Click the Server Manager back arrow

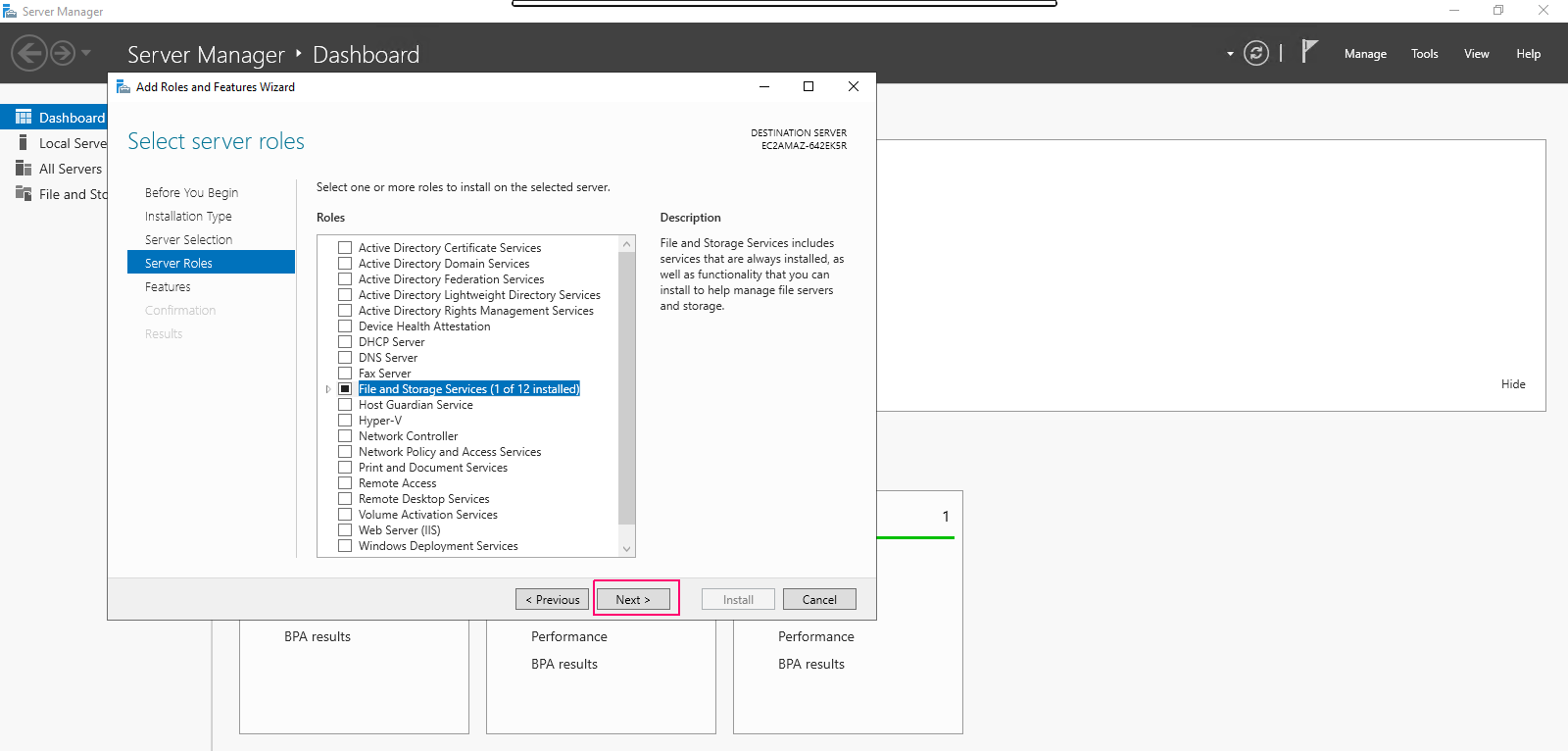pyautogui.click(x=29, y=53)
